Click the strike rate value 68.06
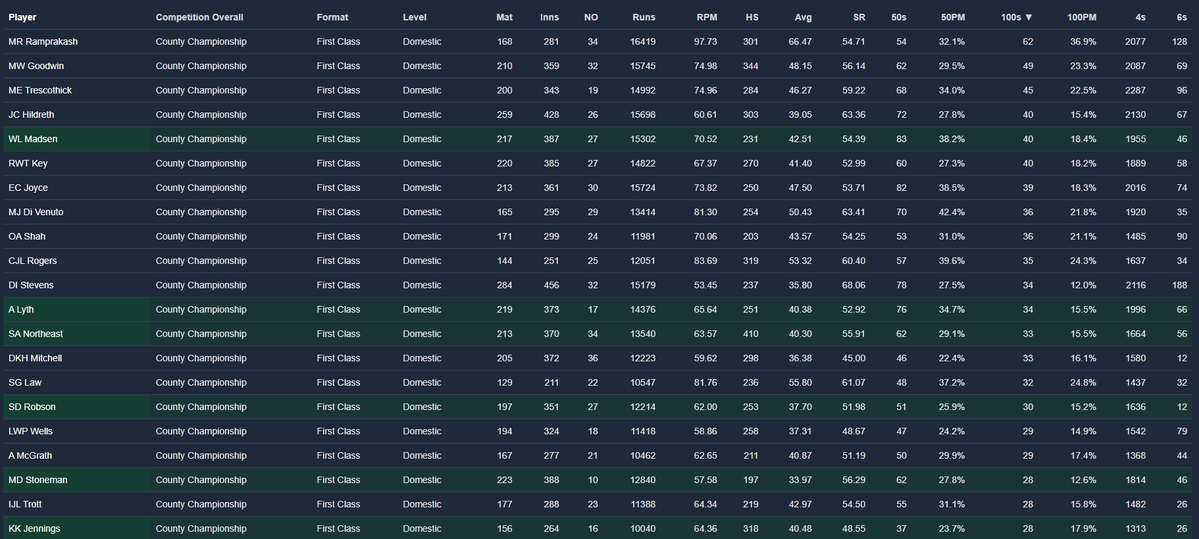This screenshot has width=1199, height=539. click(x=854, y=285)
